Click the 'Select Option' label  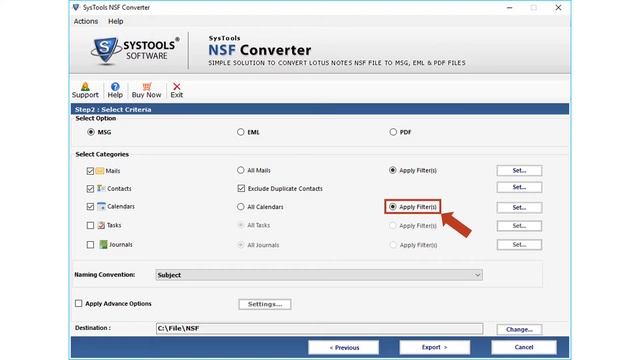point(96,118)
